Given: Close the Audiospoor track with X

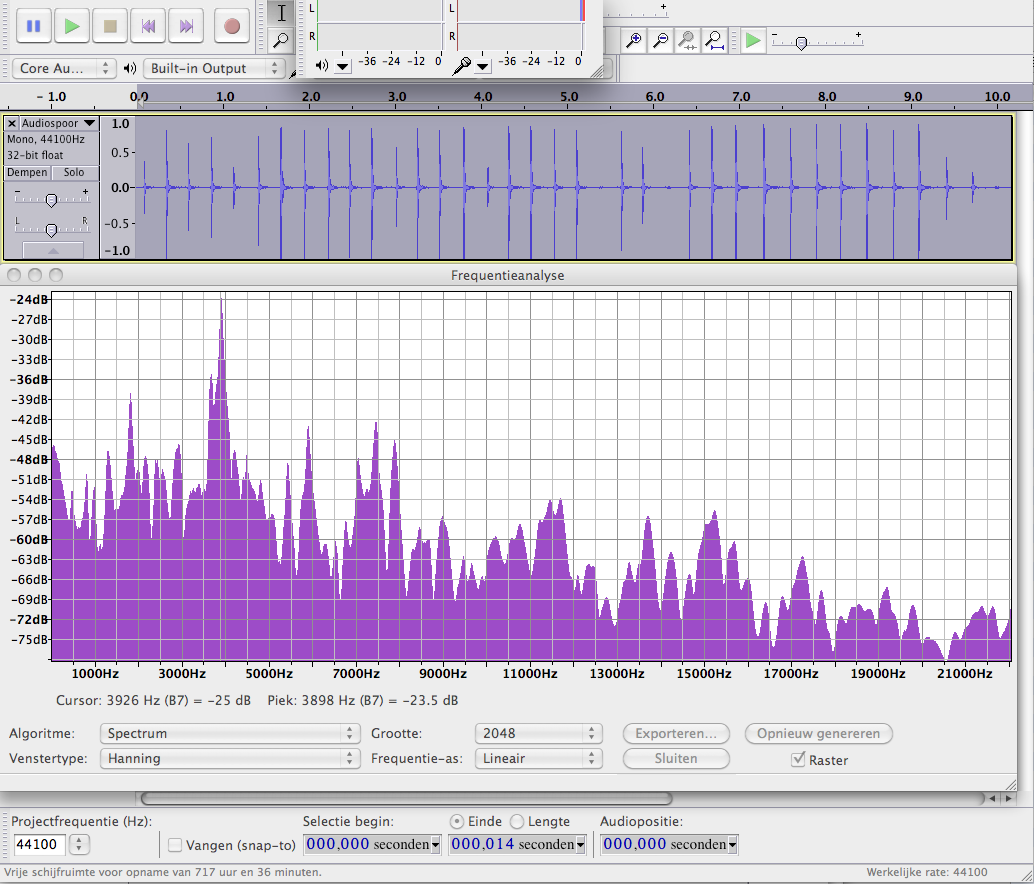Looking at the screenshot, I should pyautogui.click(x=12, y=123).
